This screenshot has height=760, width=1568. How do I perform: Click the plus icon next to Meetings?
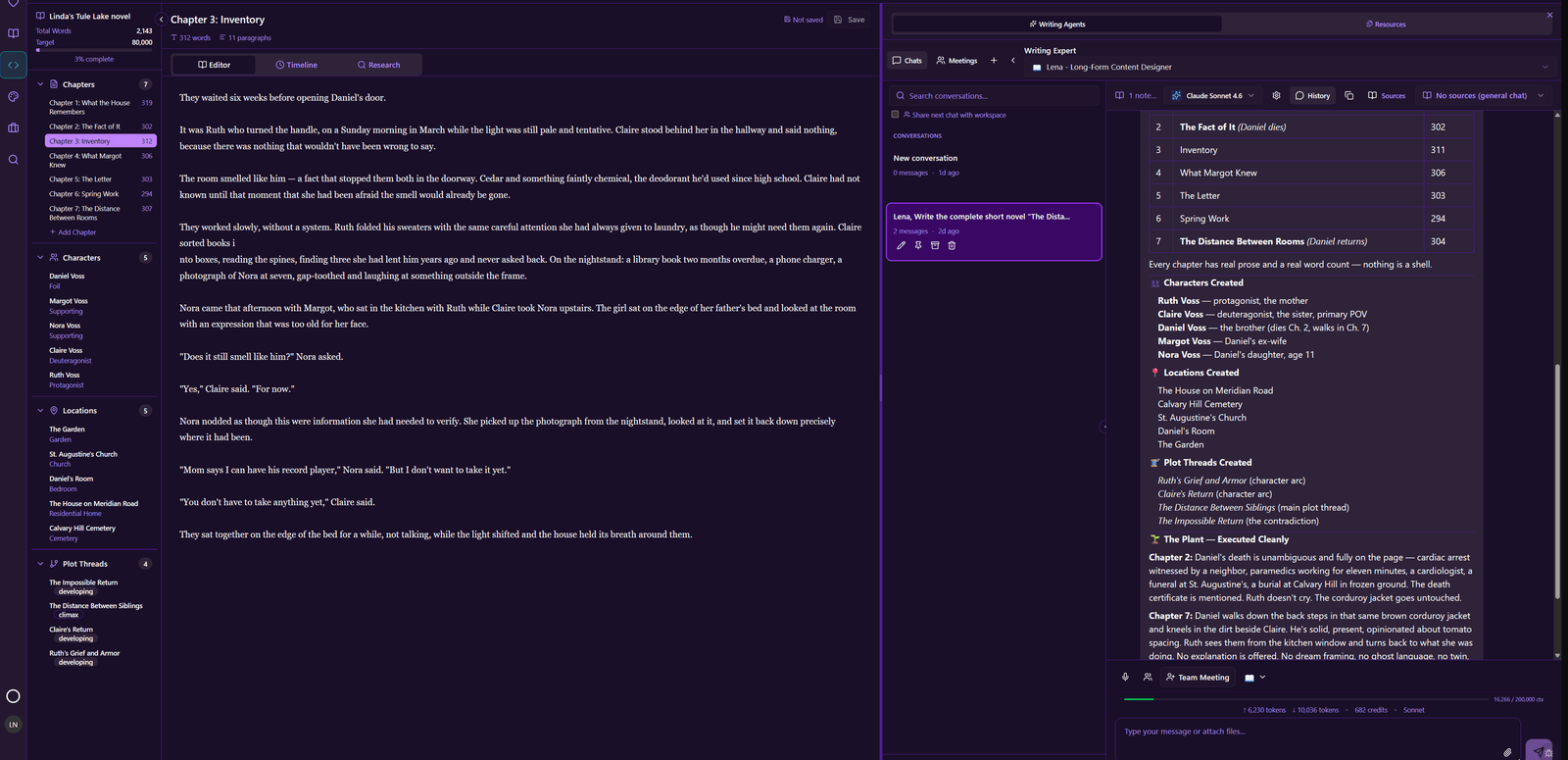(994, 61)
